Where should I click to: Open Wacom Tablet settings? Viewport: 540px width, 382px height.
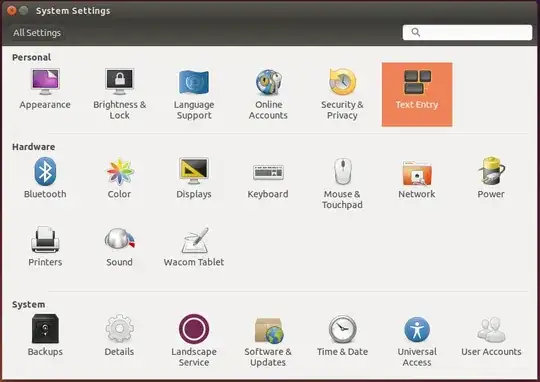tap(194, 246)
